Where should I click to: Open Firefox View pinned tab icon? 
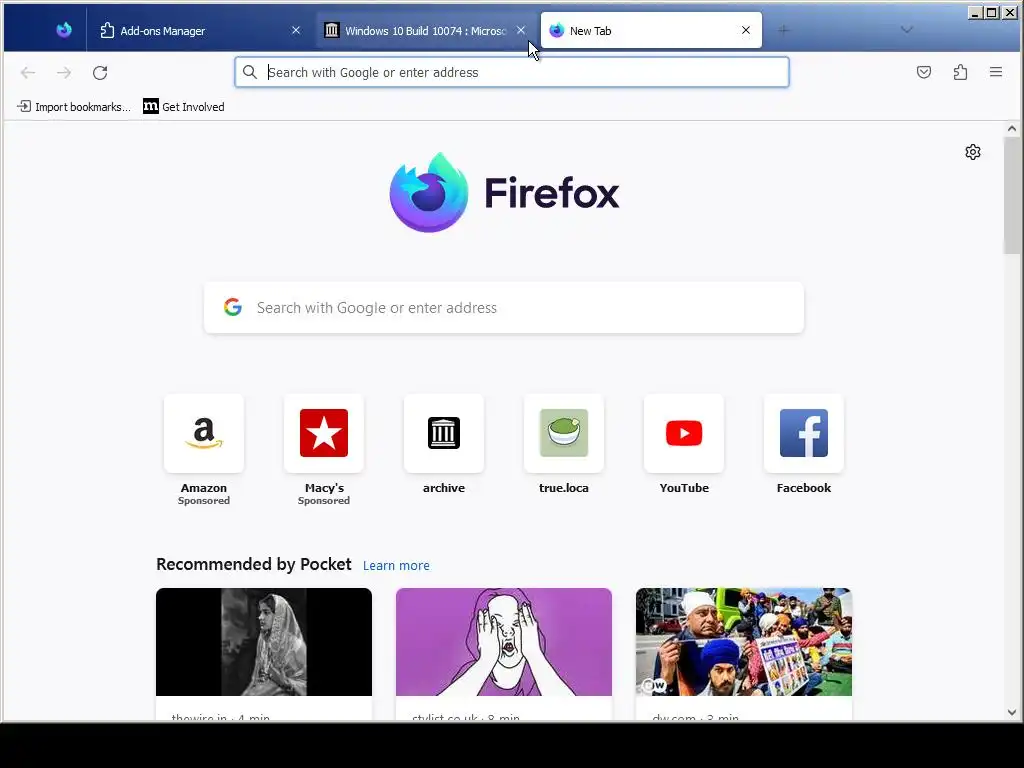point(63,30)
